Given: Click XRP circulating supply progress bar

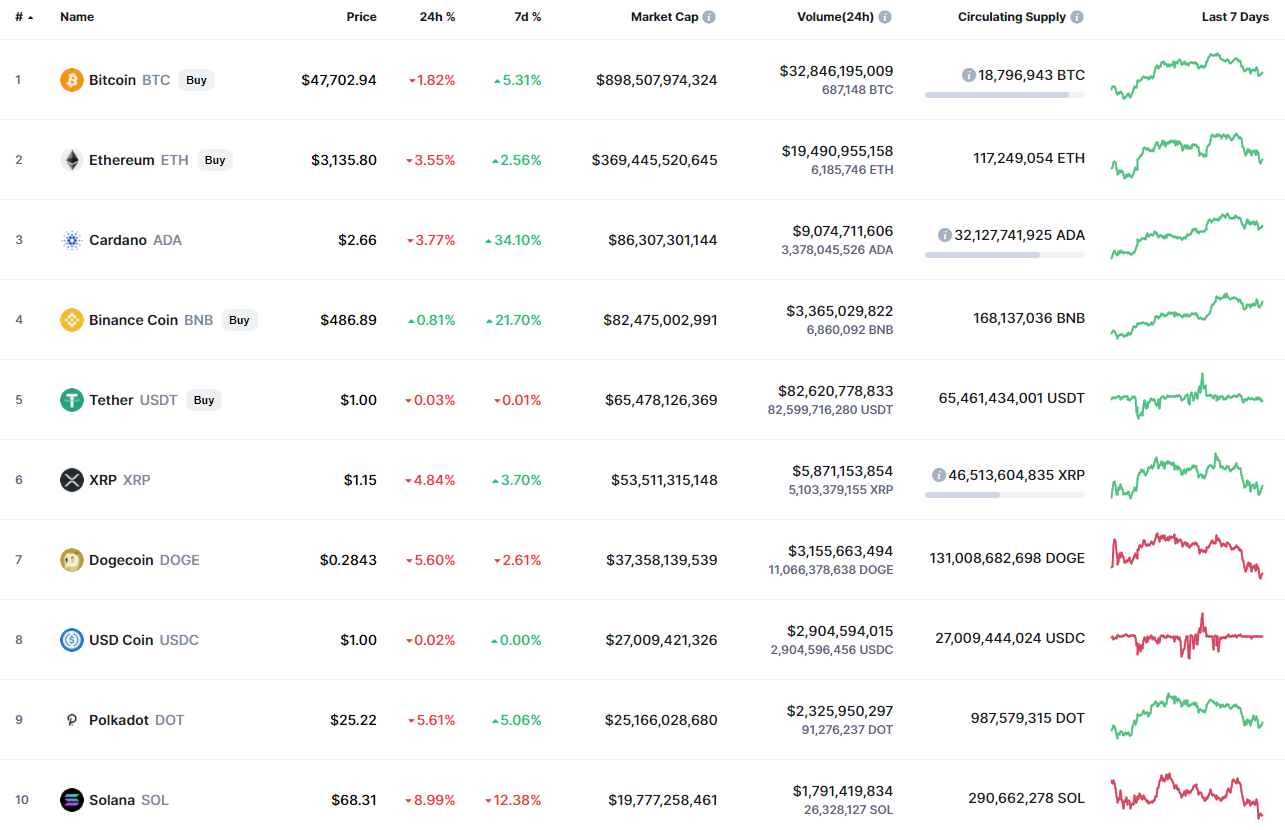Looking at the screenshot, I should 1005,495.
